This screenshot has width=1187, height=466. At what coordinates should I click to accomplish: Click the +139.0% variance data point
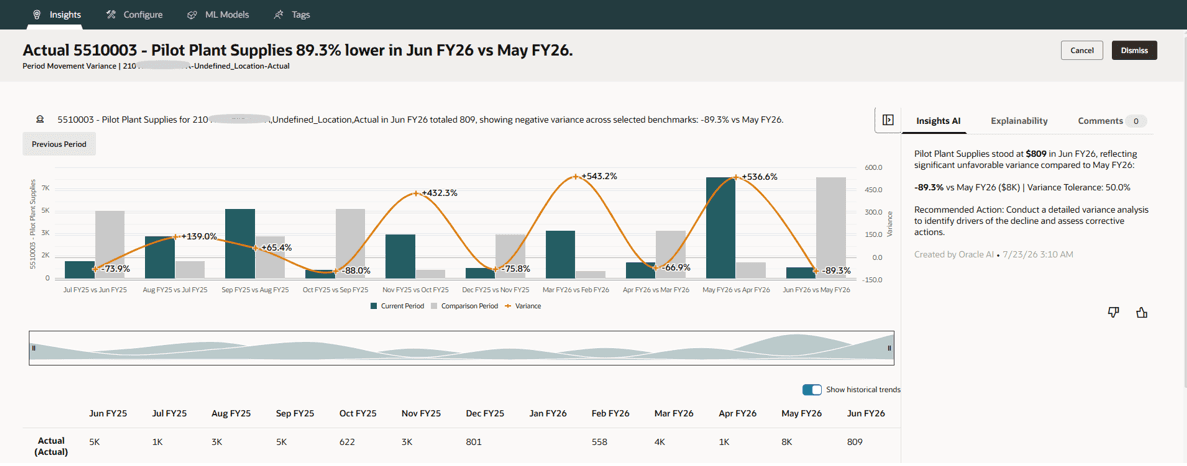pos(176,237)
